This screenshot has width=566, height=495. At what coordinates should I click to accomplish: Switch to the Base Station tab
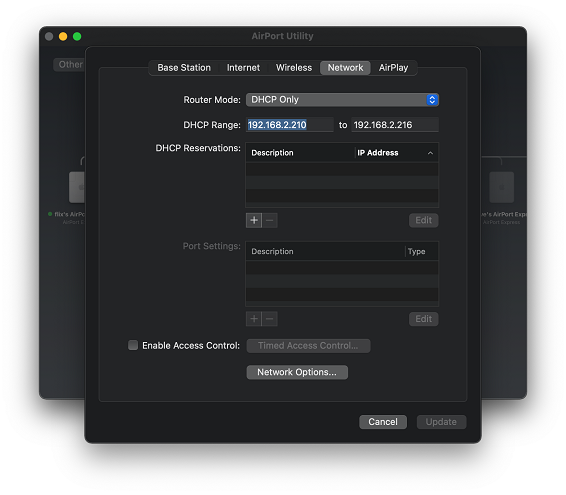click(184, 68)
